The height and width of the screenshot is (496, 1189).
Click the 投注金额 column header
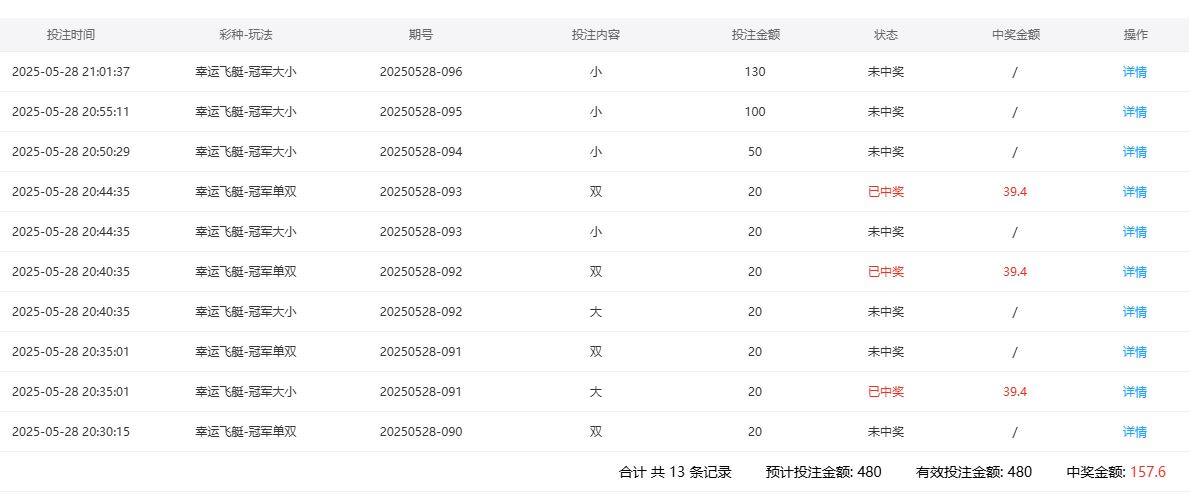pos(755,34)
